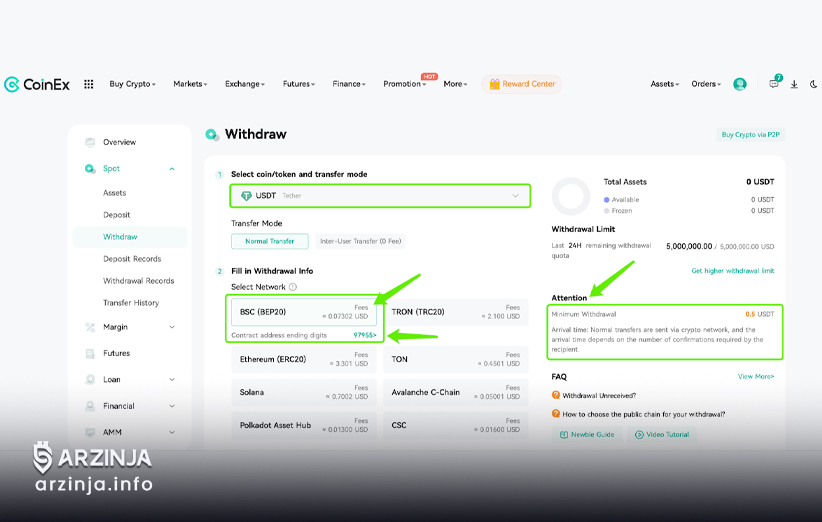Toggle dark mode moon icon
Image resolution: width=822 pixels, height=522 pixels.
pos(813,84)
